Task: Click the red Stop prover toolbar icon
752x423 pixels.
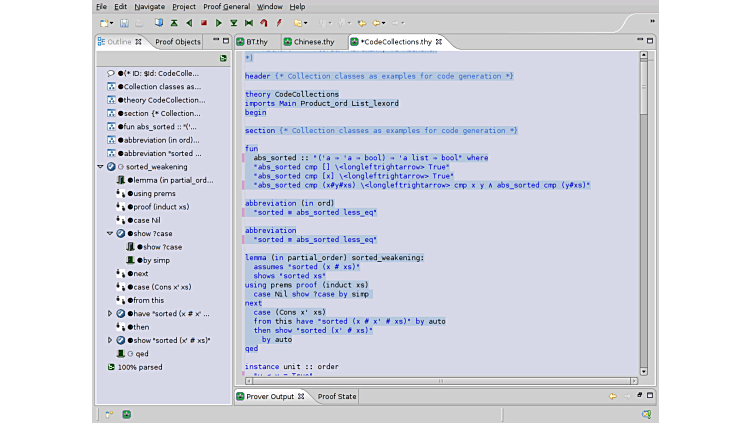Action: click(x=204, y=22)
